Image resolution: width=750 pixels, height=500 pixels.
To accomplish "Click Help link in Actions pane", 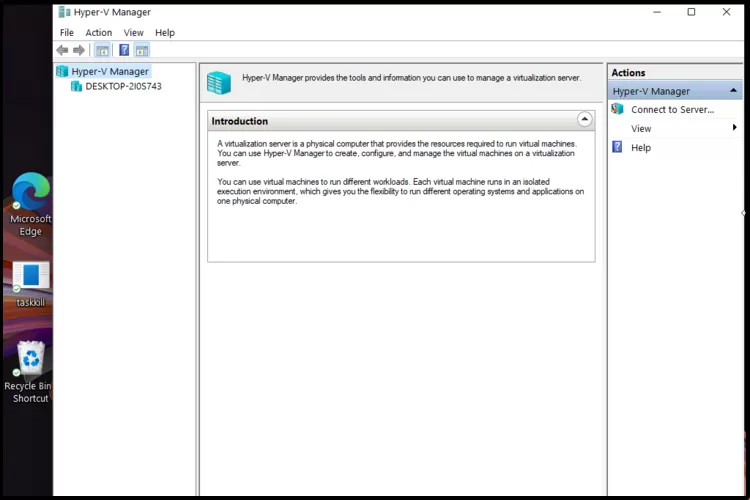I will (641, 148).
